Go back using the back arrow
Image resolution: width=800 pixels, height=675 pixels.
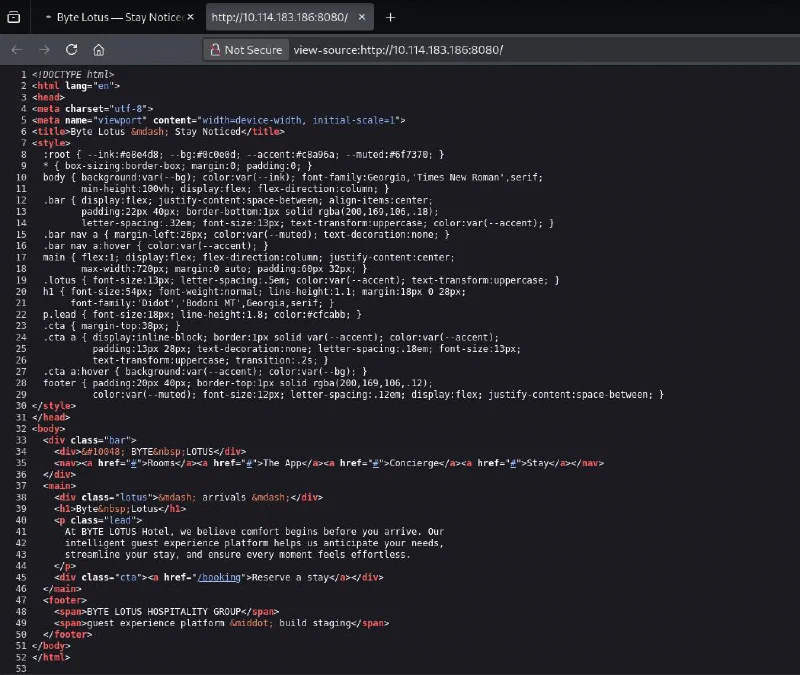click(x=17, y=50)
